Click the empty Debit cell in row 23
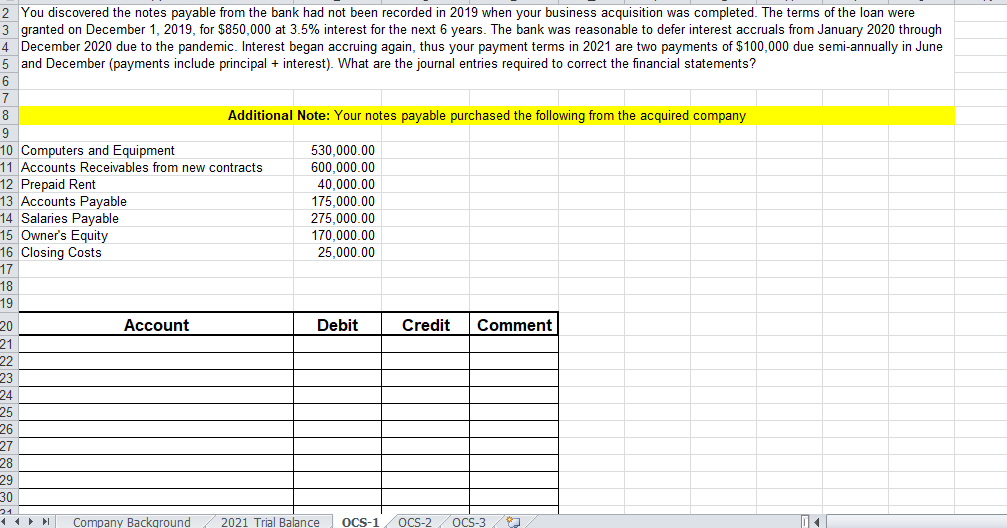The image size is (1007, 528). (x=337, y=378)
